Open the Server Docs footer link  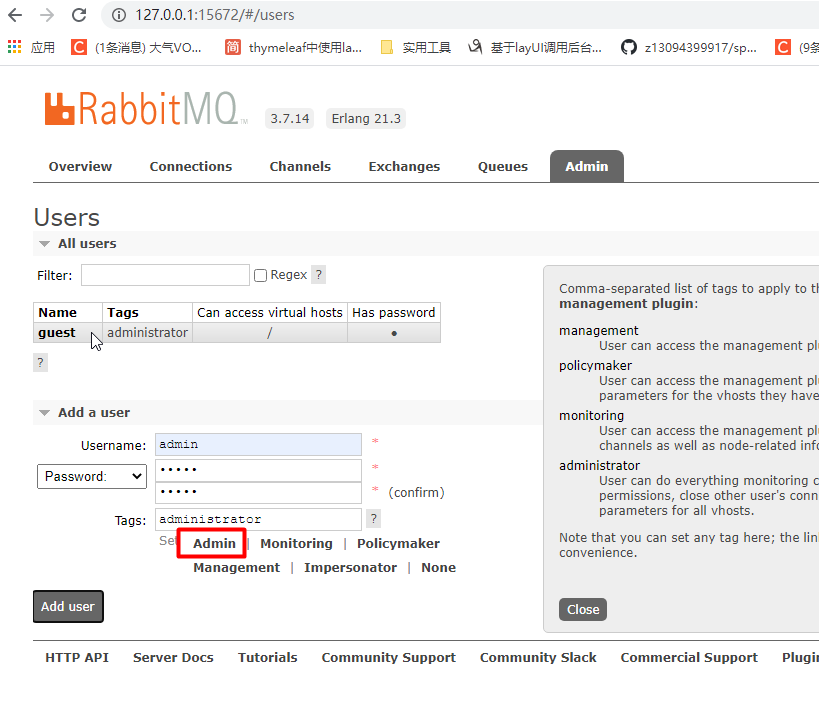(173, 657)
